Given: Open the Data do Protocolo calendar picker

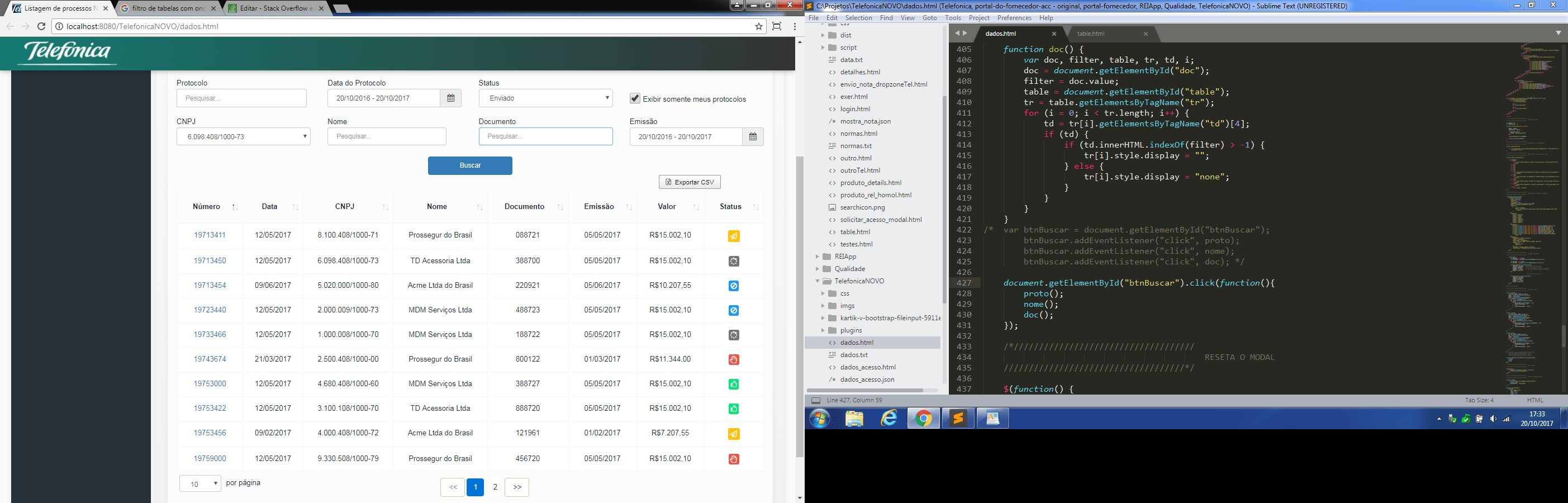Looking at the screenshot, I should 450,98.
